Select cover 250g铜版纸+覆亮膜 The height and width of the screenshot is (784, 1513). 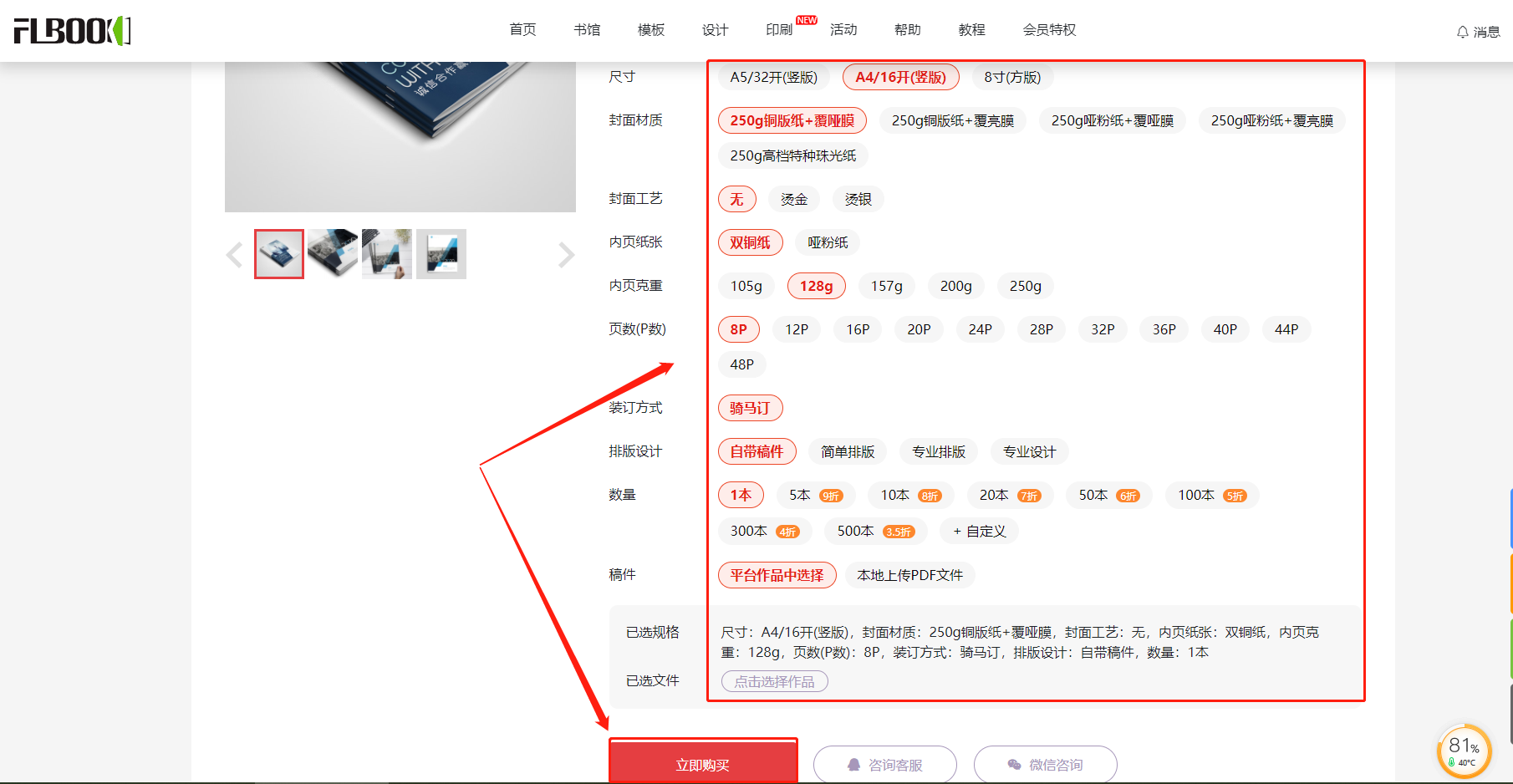pyautogui.click(x=953, y=120)
